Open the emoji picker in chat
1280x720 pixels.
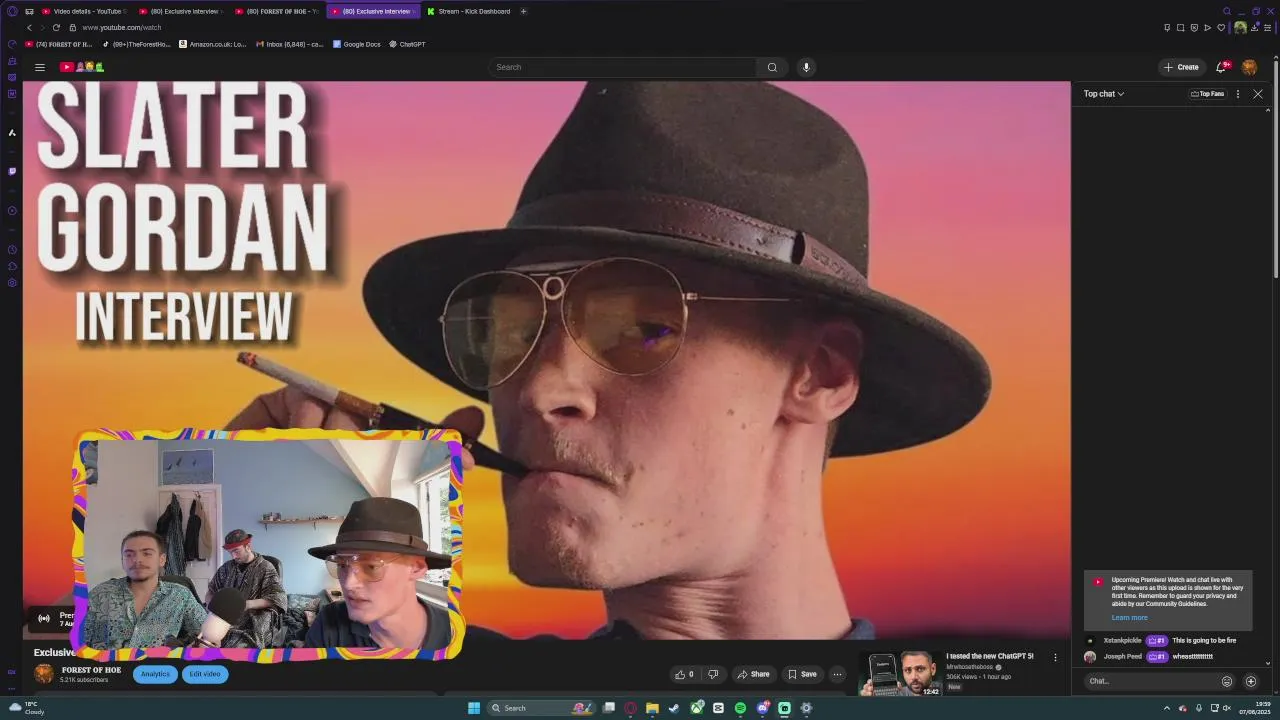[1227, 681]
